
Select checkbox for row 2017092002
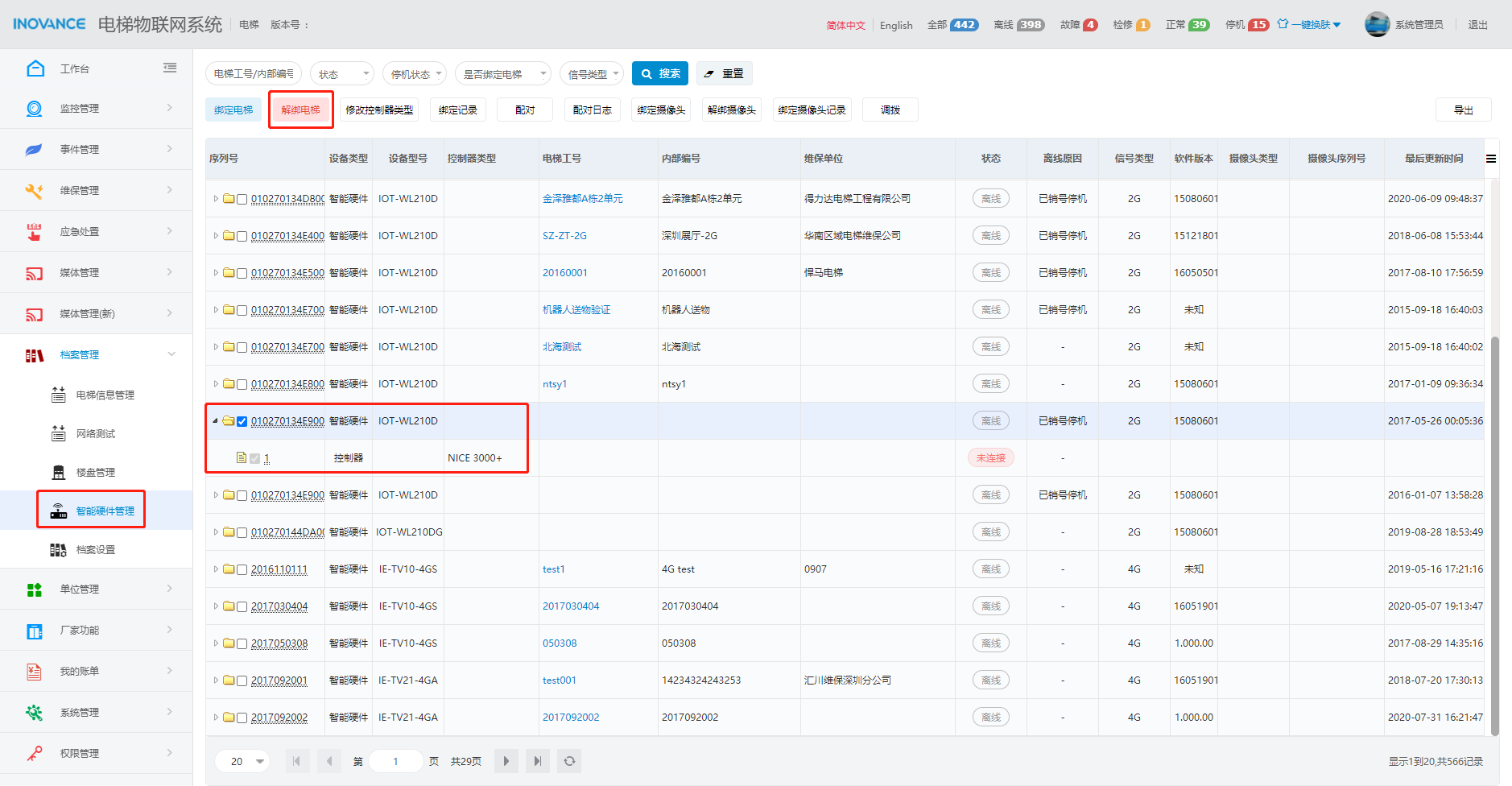(x=242, y=718)
